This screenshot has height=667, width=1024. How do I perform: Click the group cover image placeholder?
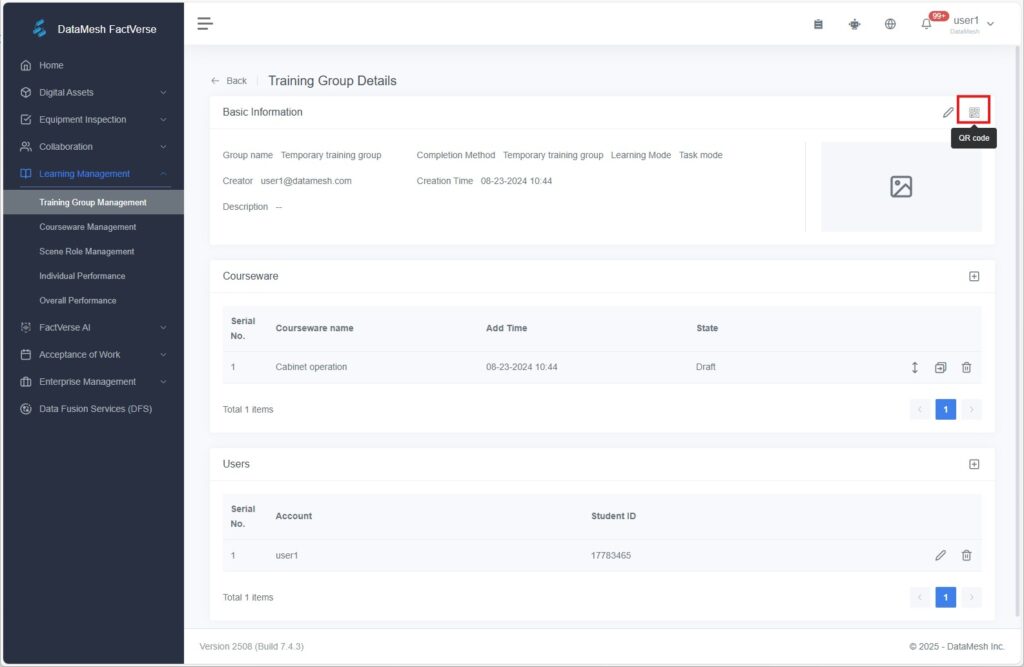[901, 187]
